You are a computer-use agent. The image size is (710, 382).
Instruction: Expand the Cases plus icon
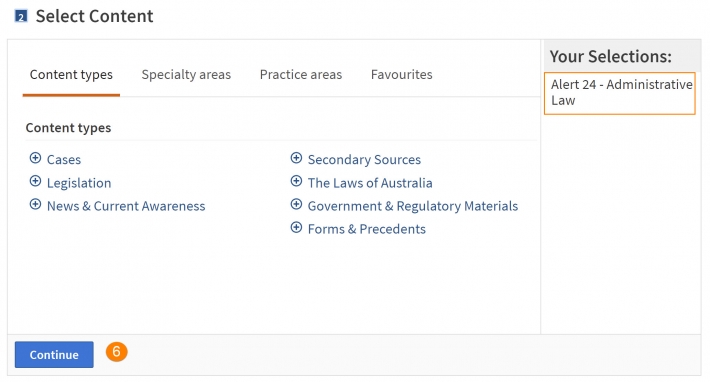tap(35, 158)
